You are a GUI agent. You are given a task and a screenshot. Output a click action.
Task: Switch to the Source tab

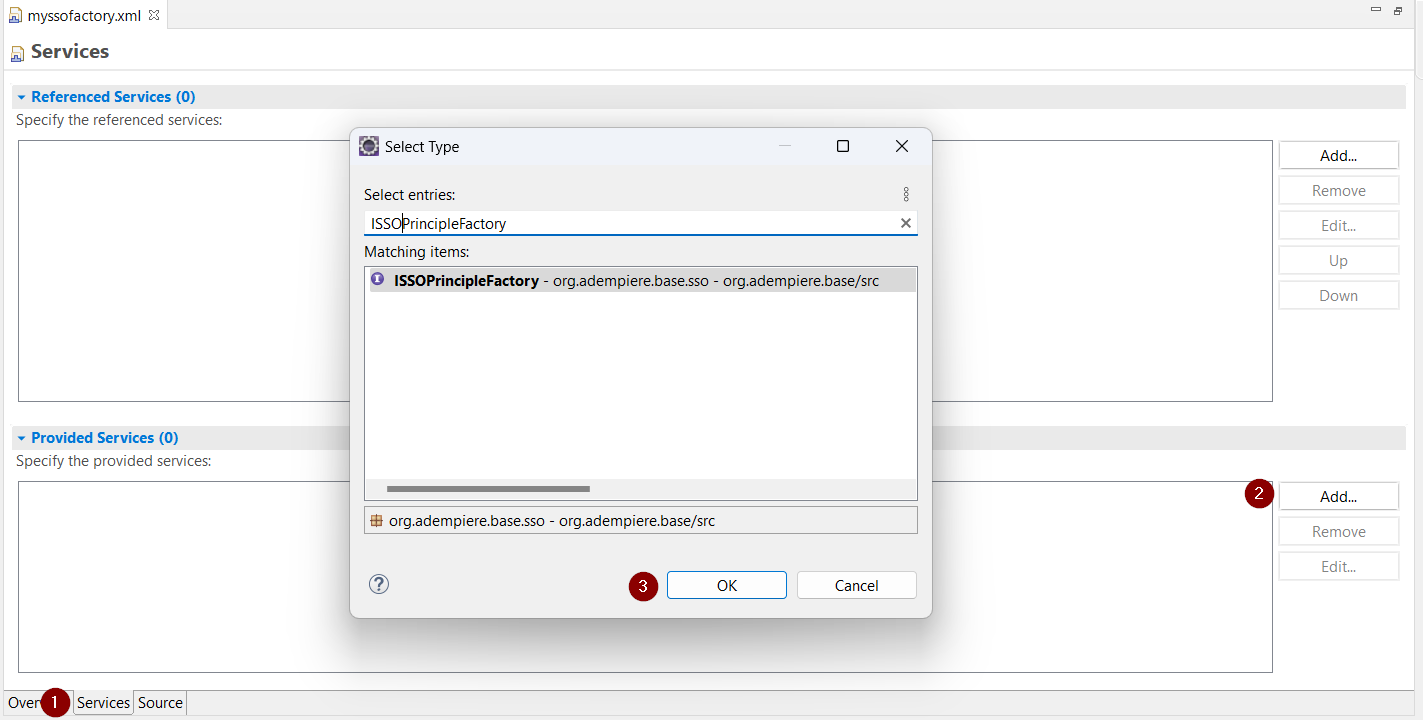[x=160, y=703]
